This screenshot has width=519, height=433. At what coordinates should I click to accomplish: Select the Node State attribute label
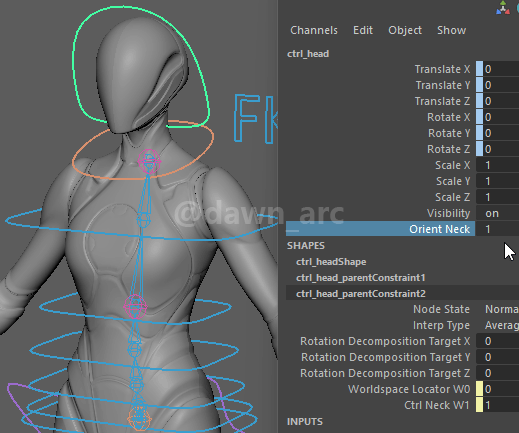point(441,309)
